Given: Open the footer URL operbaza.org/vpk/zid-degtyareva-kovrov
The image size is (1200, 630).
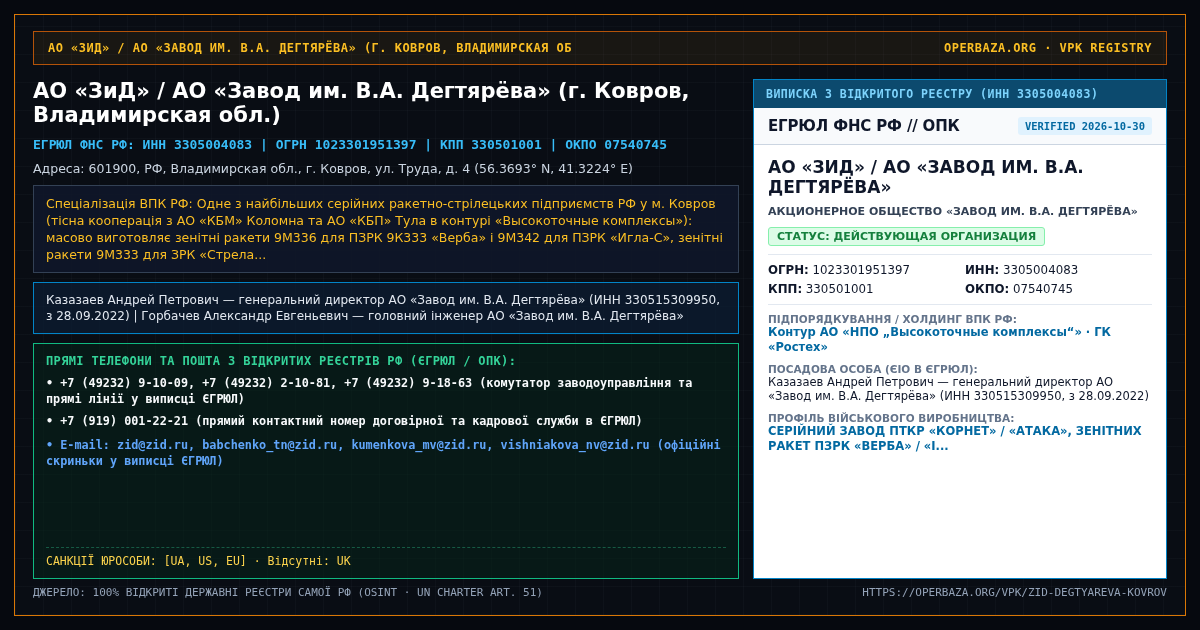Looking at the screenshot, I should click(x=1014, y=592).
